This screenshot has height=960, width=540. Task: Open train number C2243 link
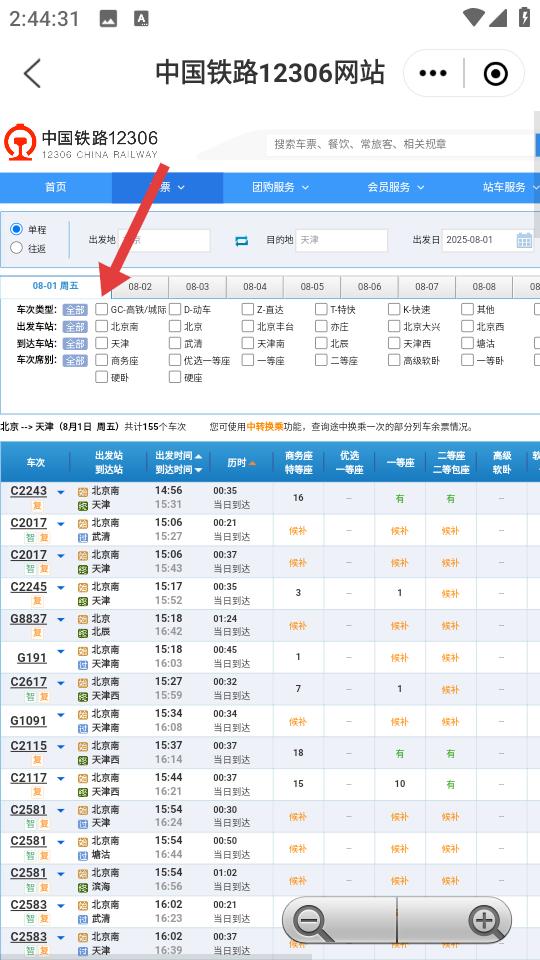29,491
